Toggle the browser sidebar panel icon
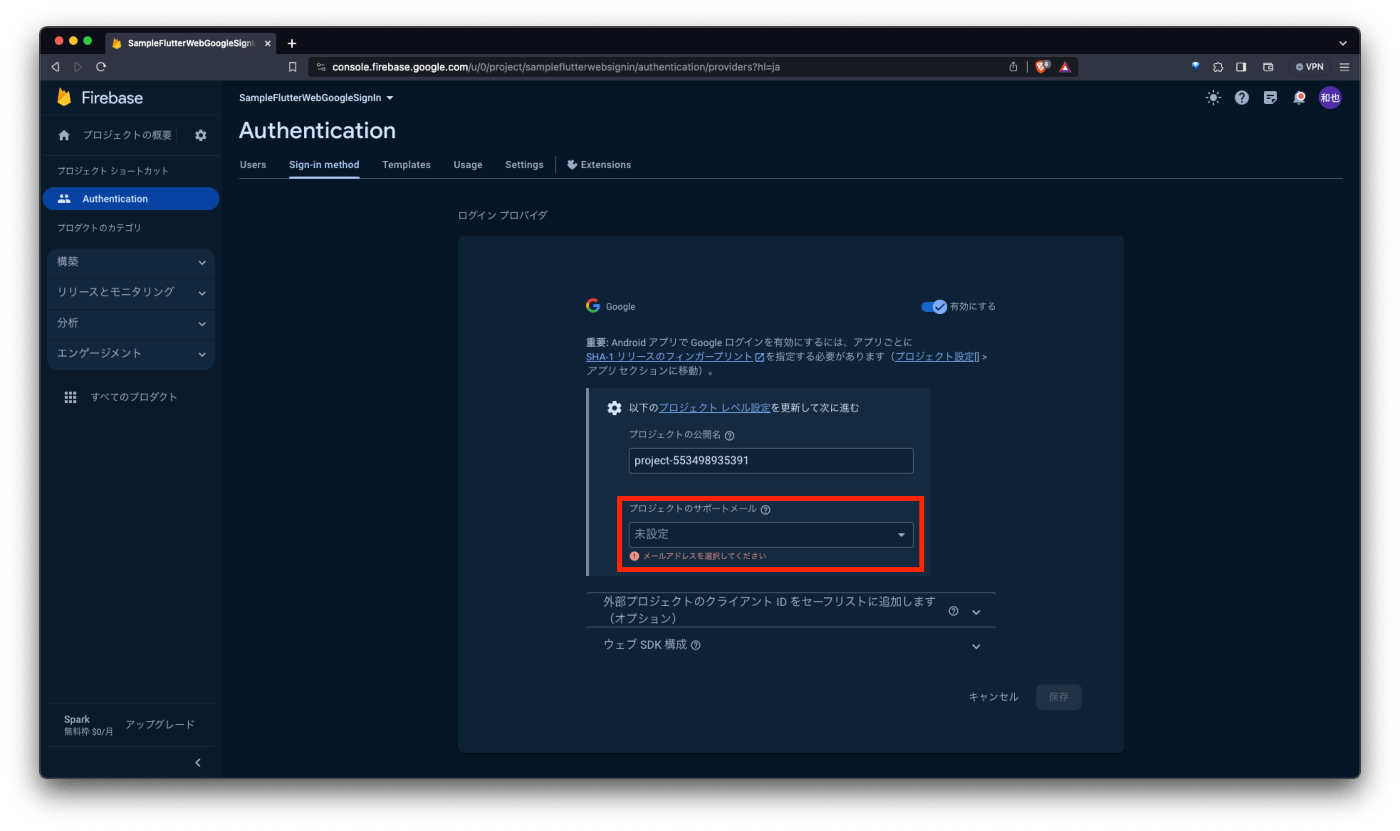This screenshot has width=1400, height=831. point(1241,67)
